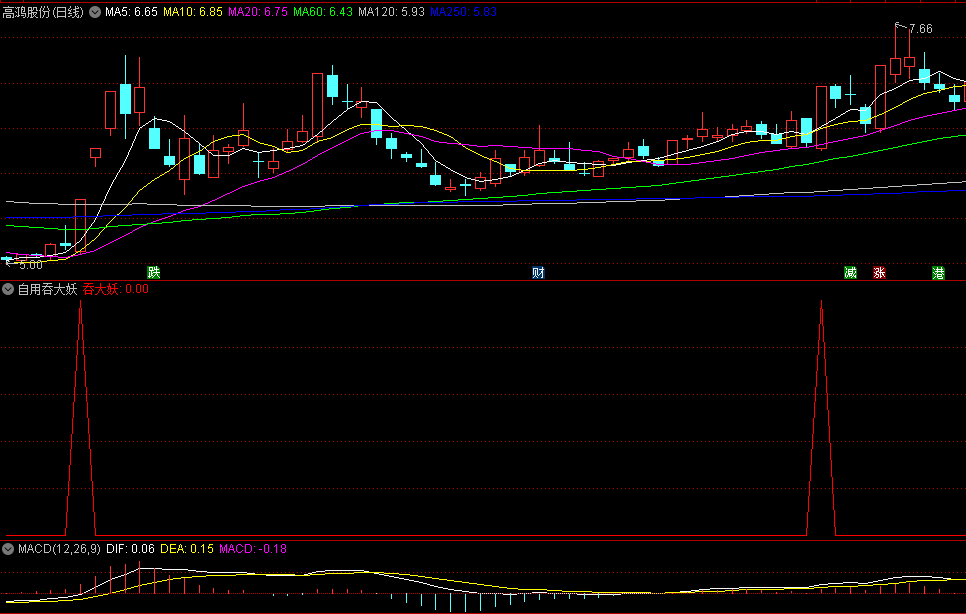Screen dimensions: 966x614
Task: Select the MA250: 5.83 label
Action: click(463, 12)
